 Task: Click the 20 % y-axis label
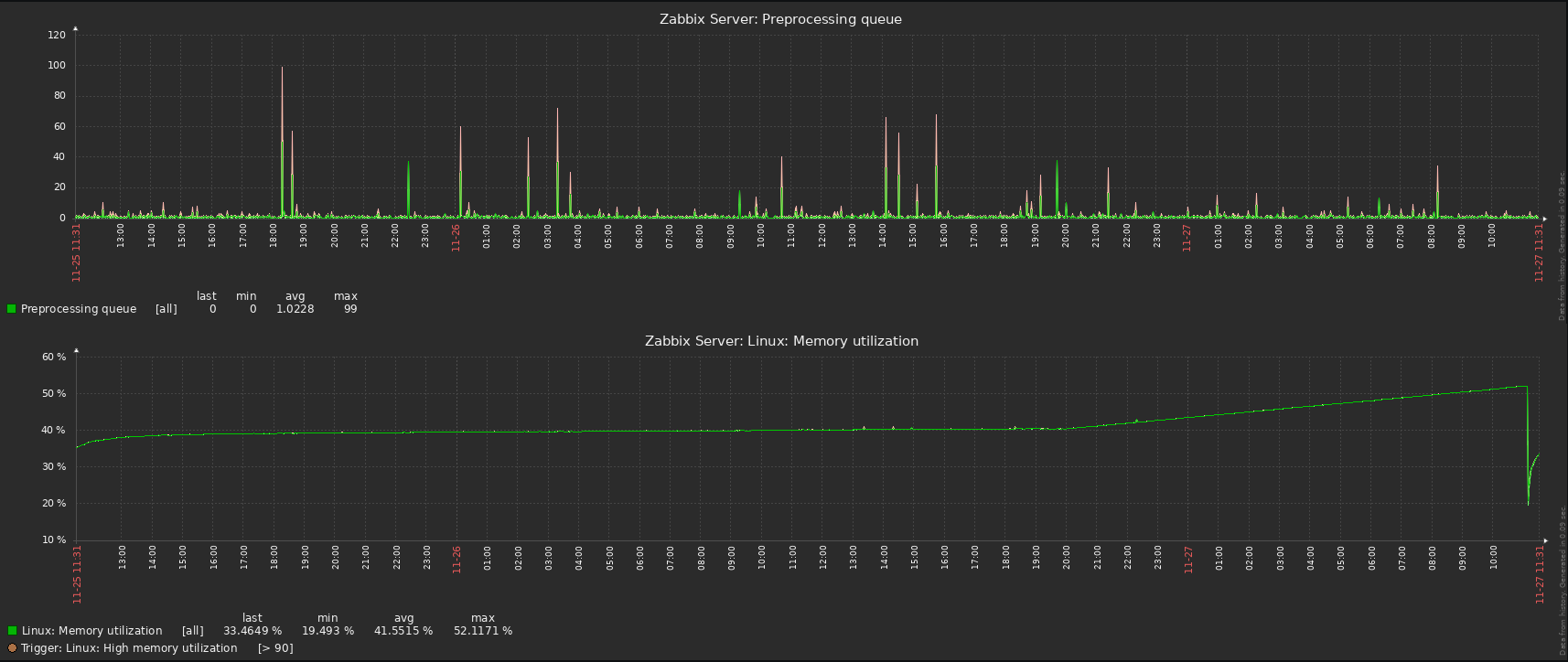pyautogui.click(x=54, y=504)
